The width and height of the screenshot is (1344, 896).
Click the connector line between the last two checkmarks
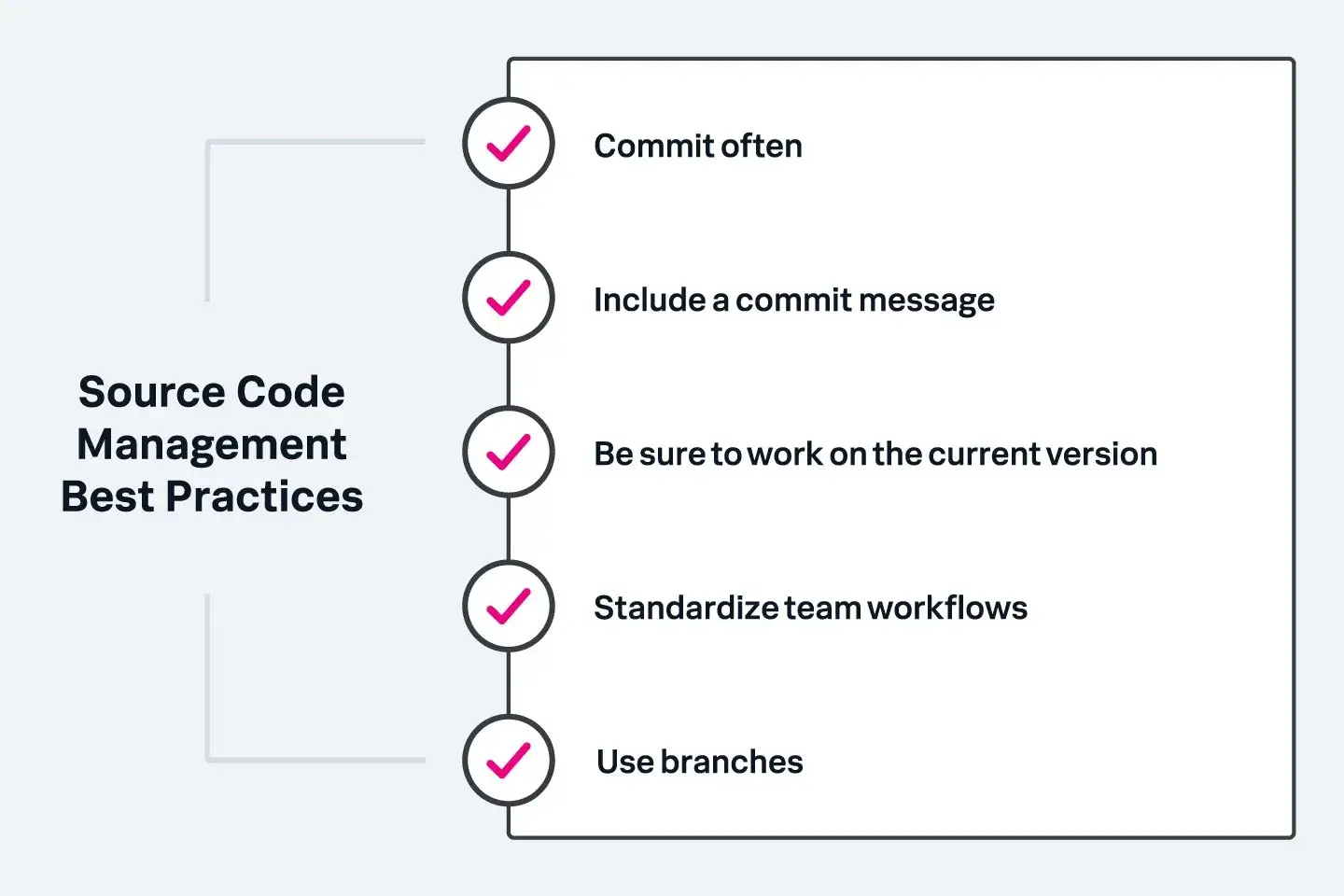click(x=509, y=682)
